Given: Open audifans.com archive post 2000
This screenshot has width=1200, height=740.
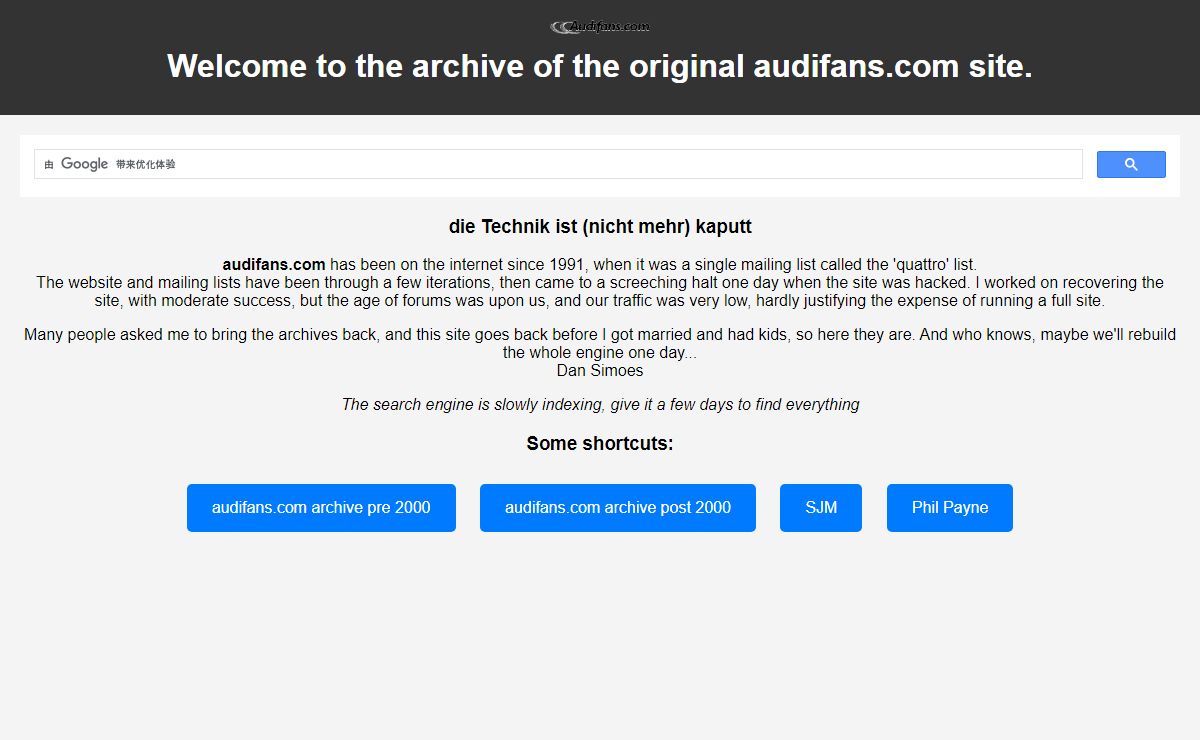Looking at the screenshot, I should pos(618,508).
